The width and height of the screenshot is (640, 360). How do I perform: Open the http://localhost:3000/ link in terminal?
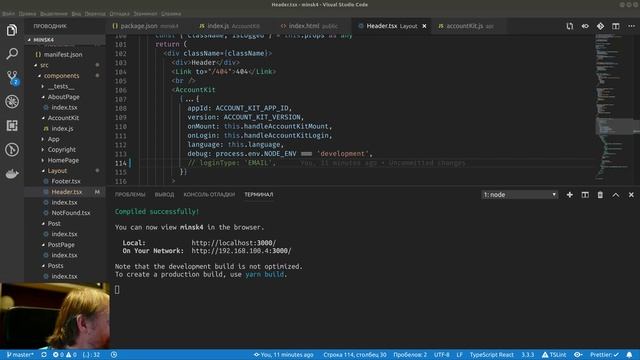click(234, 243)
